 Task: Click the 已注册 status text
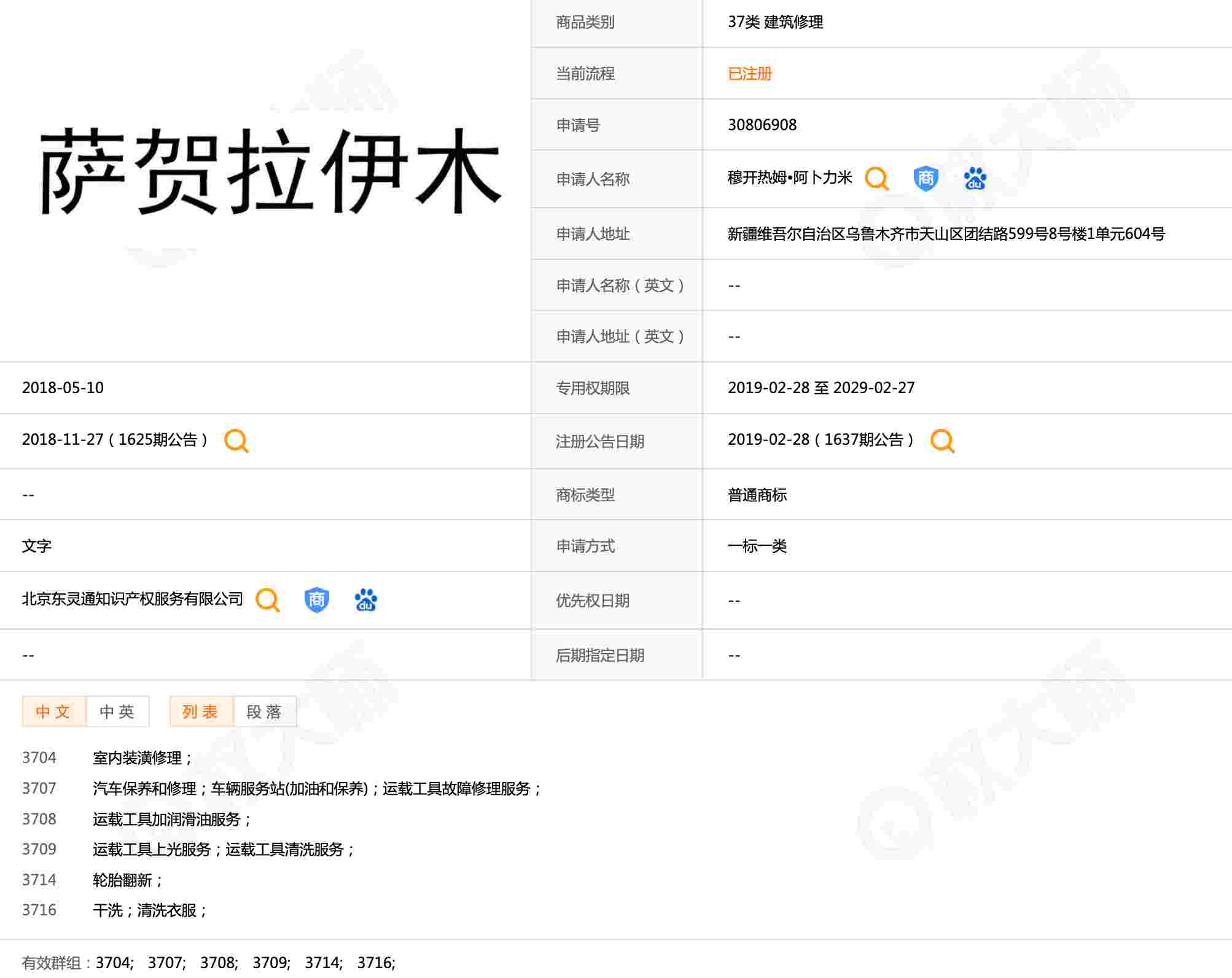[749, 74]
